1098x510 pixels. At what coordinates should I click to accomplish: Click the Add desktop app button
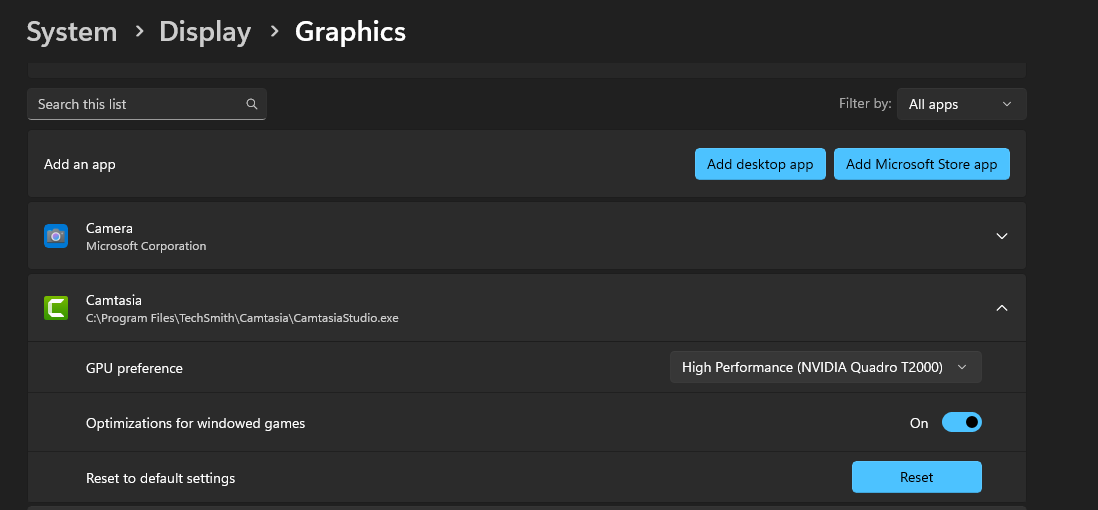click(760, 164)
